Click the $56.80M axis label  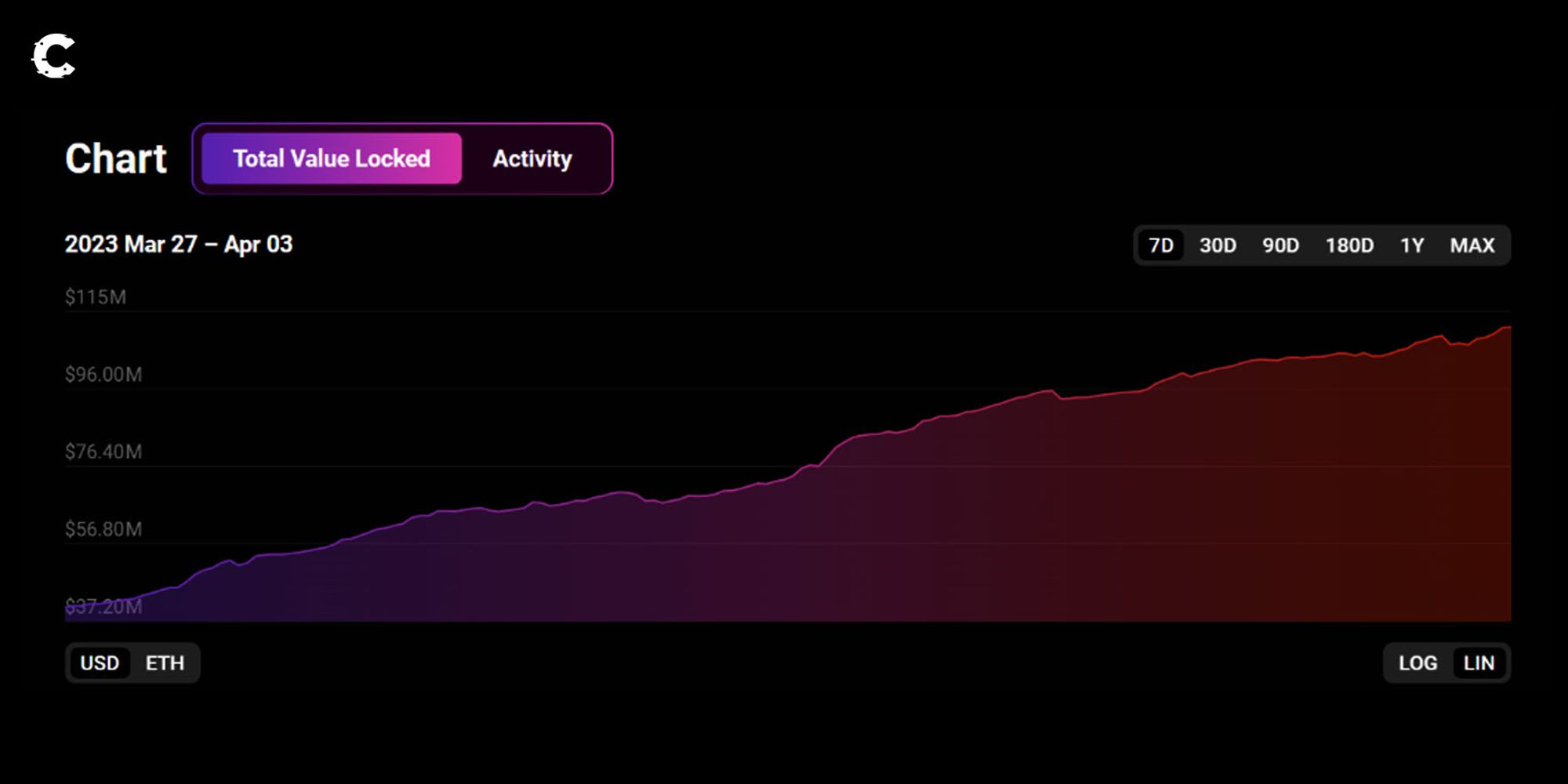[103, 529]
